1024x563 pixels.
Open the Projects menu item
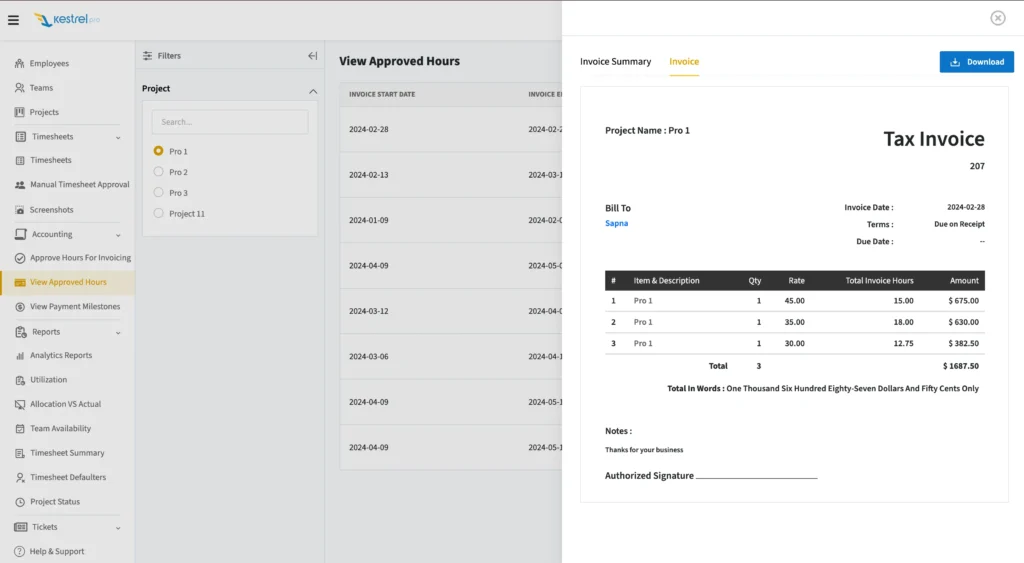(x=44, y=112)
